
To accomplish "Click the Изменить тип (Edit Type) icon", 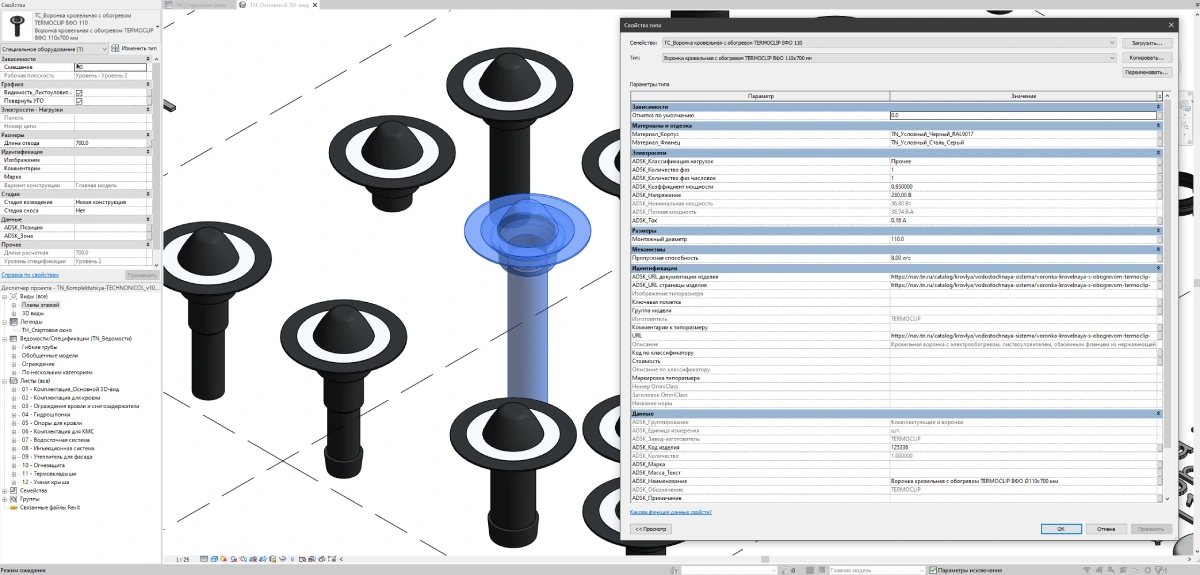I will click(x=114, y=48).
